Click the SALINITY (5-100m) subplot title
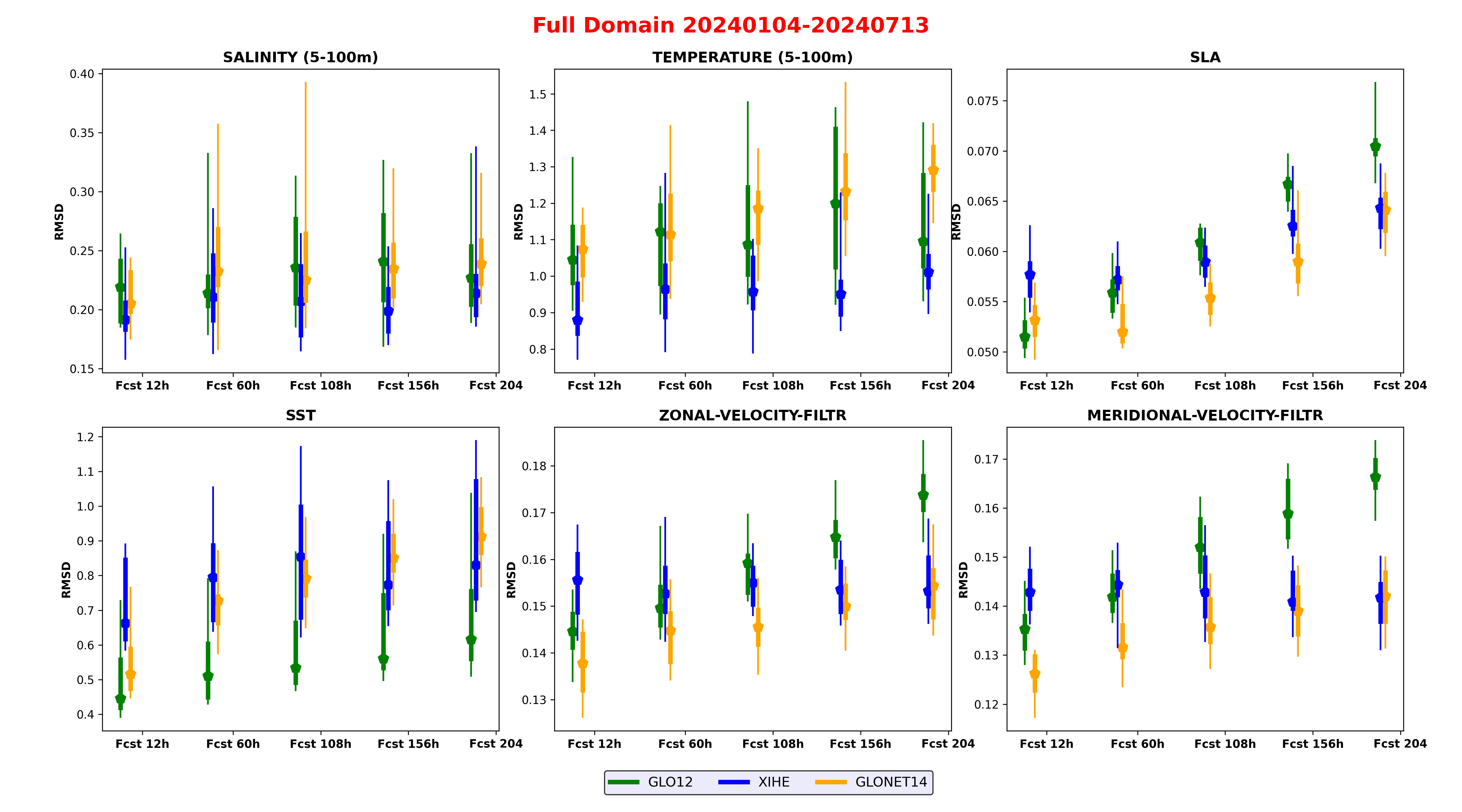 pos(300,57)
